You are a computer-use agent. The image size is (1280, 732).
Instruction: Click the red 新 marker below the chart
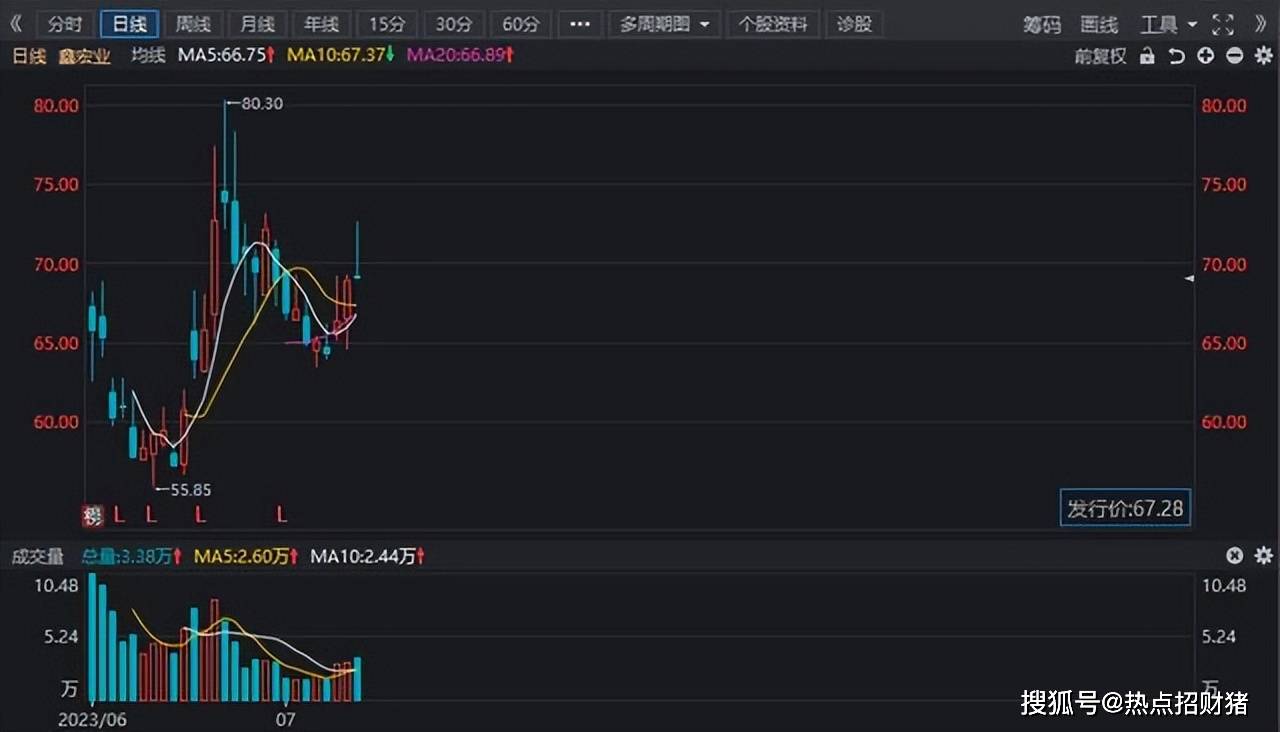tap(92, 516)
